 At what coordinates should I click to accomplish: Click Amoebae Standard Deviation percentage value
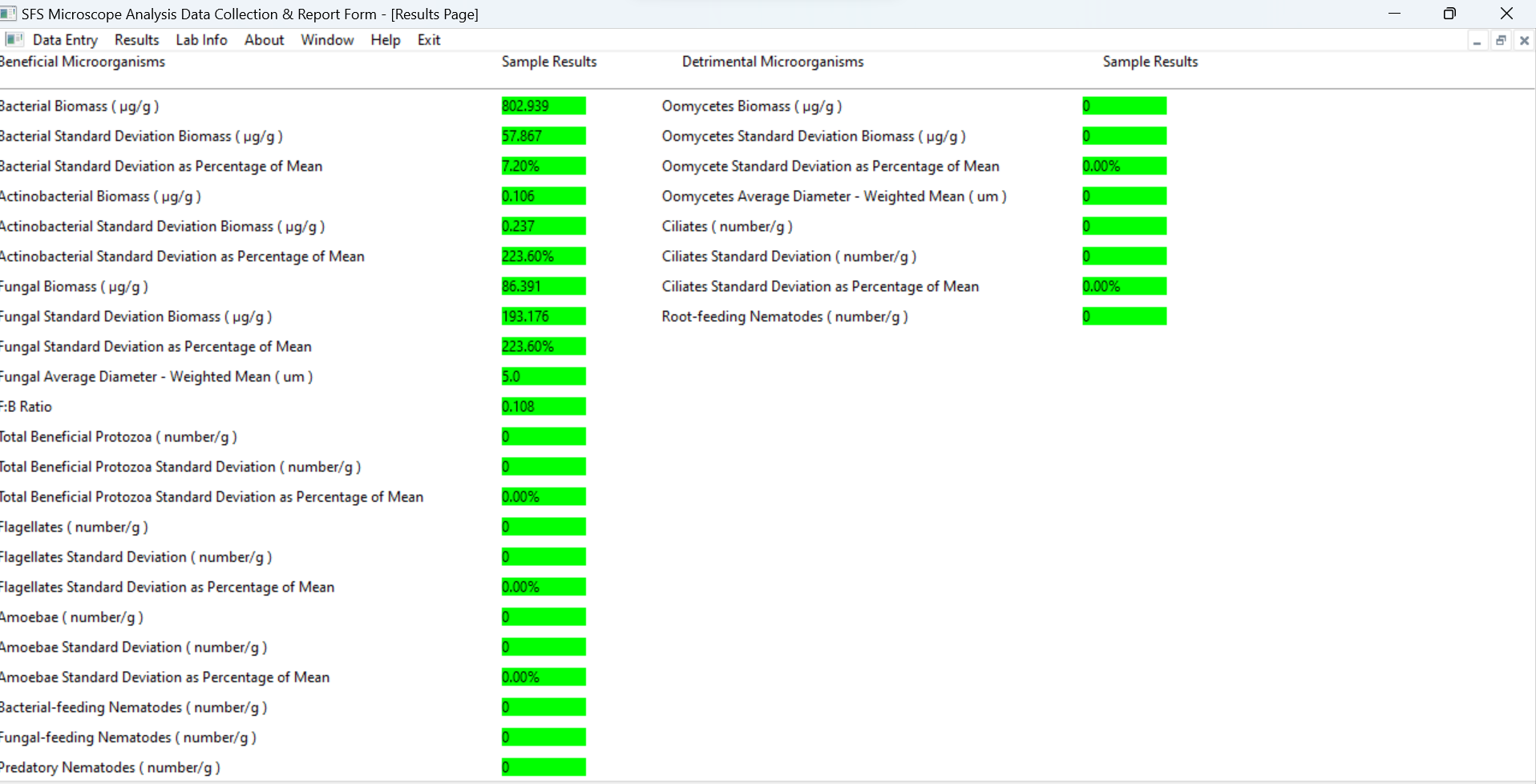point(544,677)
